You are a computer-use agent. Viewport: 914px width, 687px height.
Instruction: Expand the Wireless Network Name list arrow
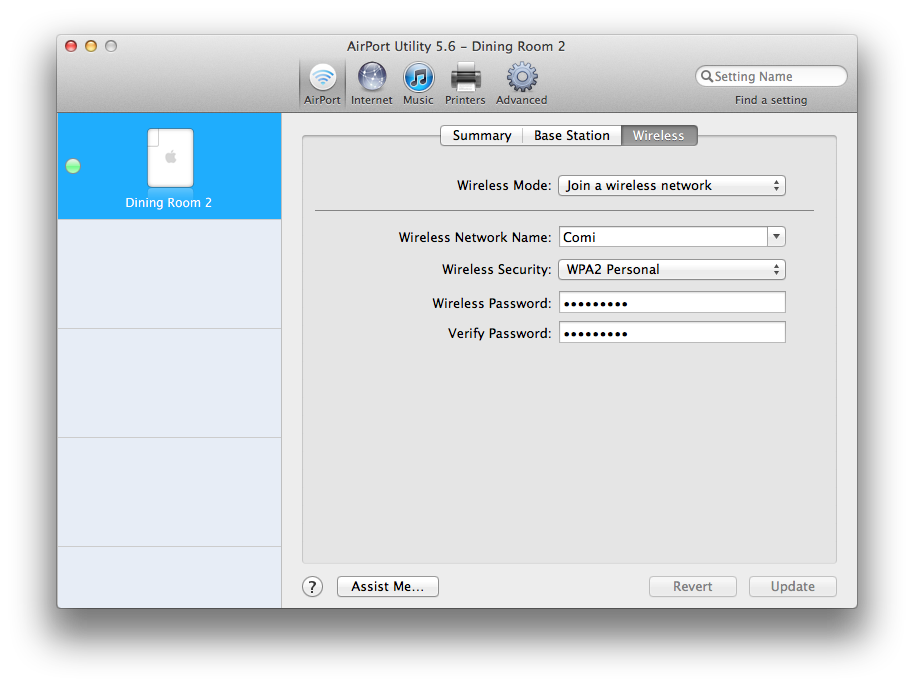click(x=776, y=237)
